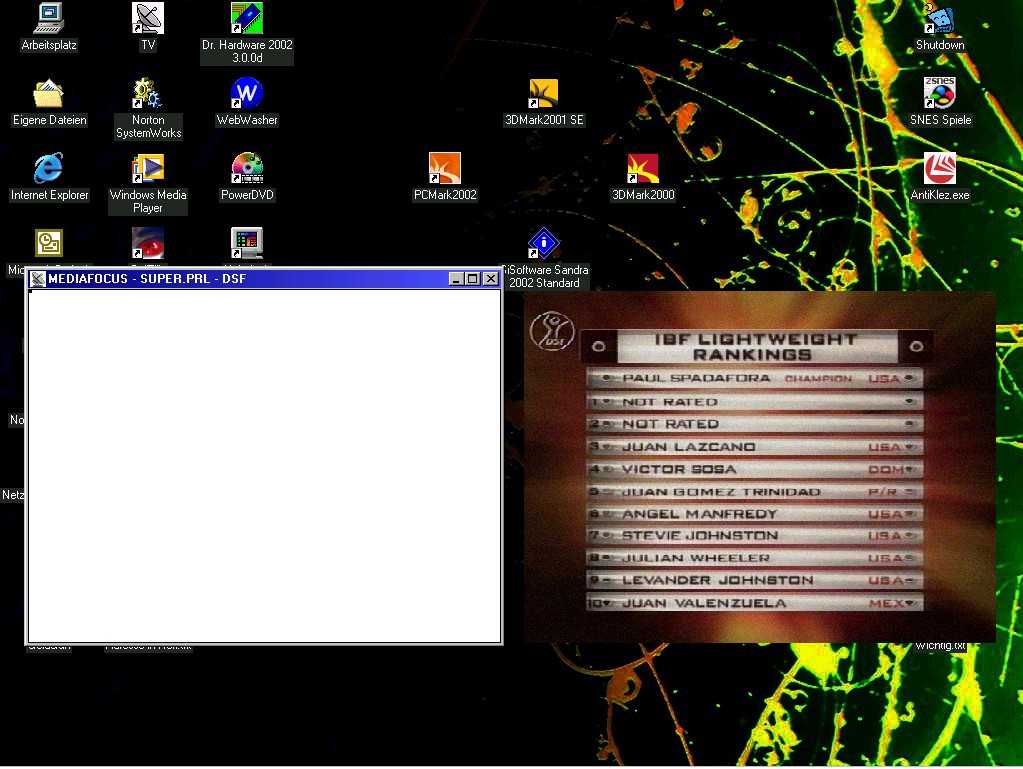
Task: Click the IBF Lightweight Rankings video overlay
Action: coord(759,466)
